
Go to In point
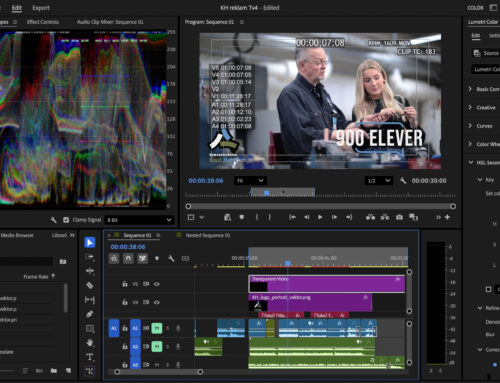[x=292, y=217]
